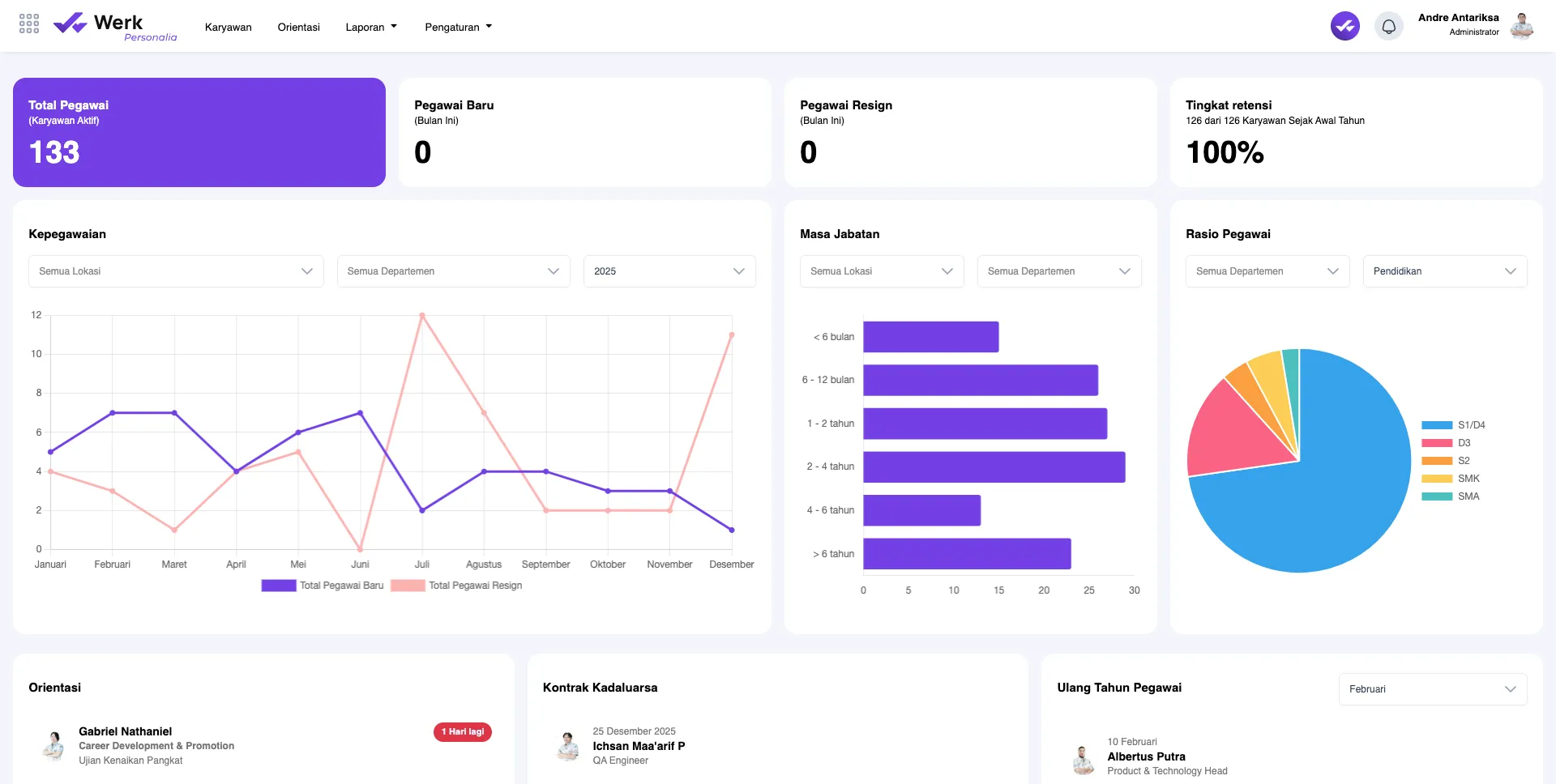Open the Orientasi navigation link
1556x784 pixels.
coord(298,27)
